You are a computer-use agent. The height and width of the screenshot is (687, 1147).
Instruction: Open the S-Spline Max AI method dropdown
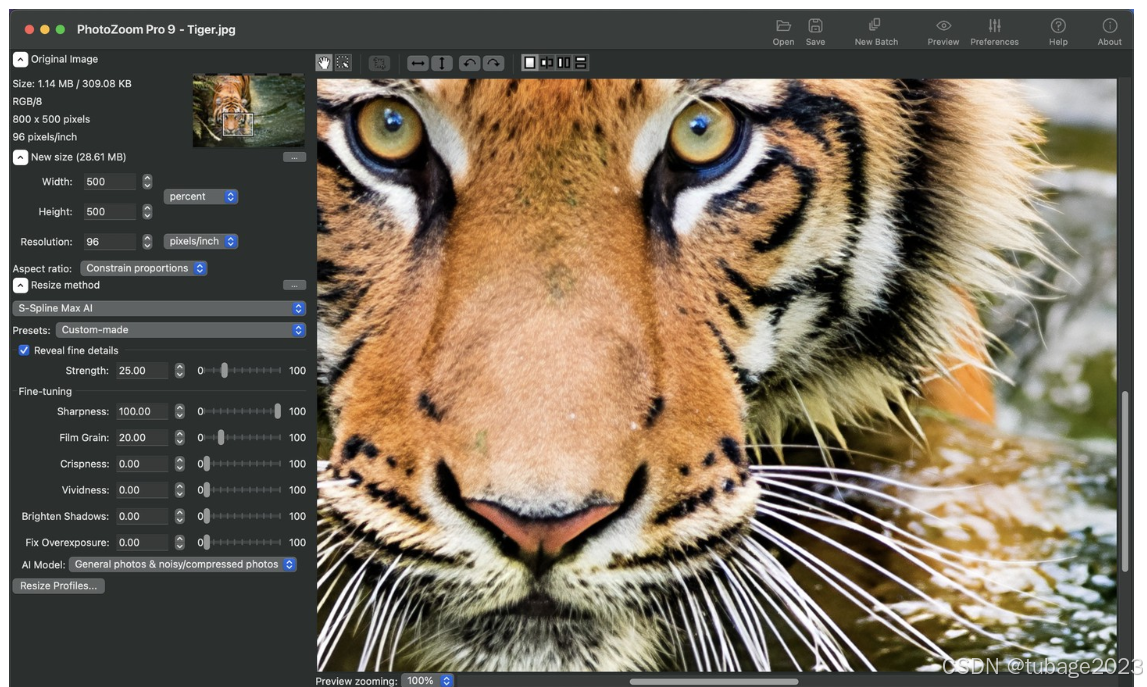tap(159, 309)
